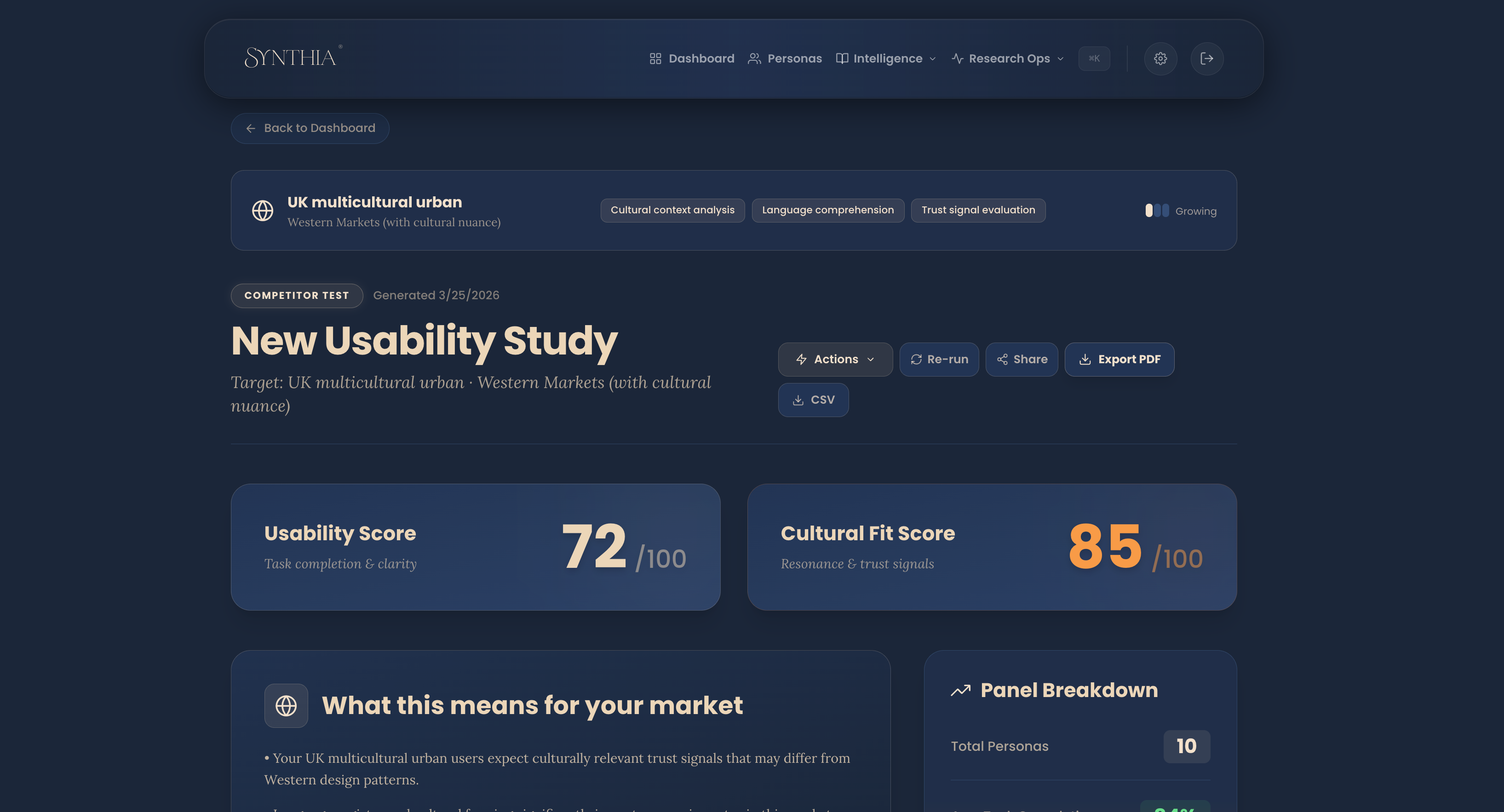Click the logout icon button
Viewport: 1504px width, 812px height.
click(x=1206, y=58)
